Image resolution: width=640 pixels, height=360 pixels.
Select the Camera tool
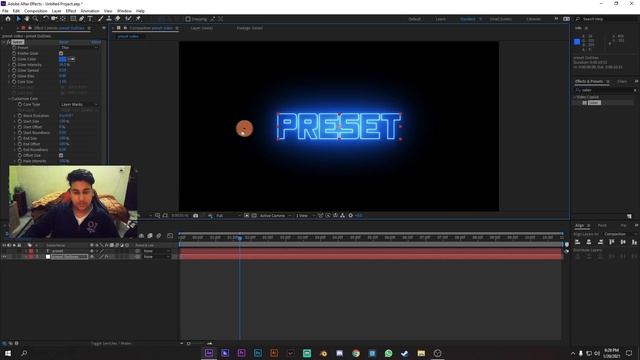tap(54, 19)
